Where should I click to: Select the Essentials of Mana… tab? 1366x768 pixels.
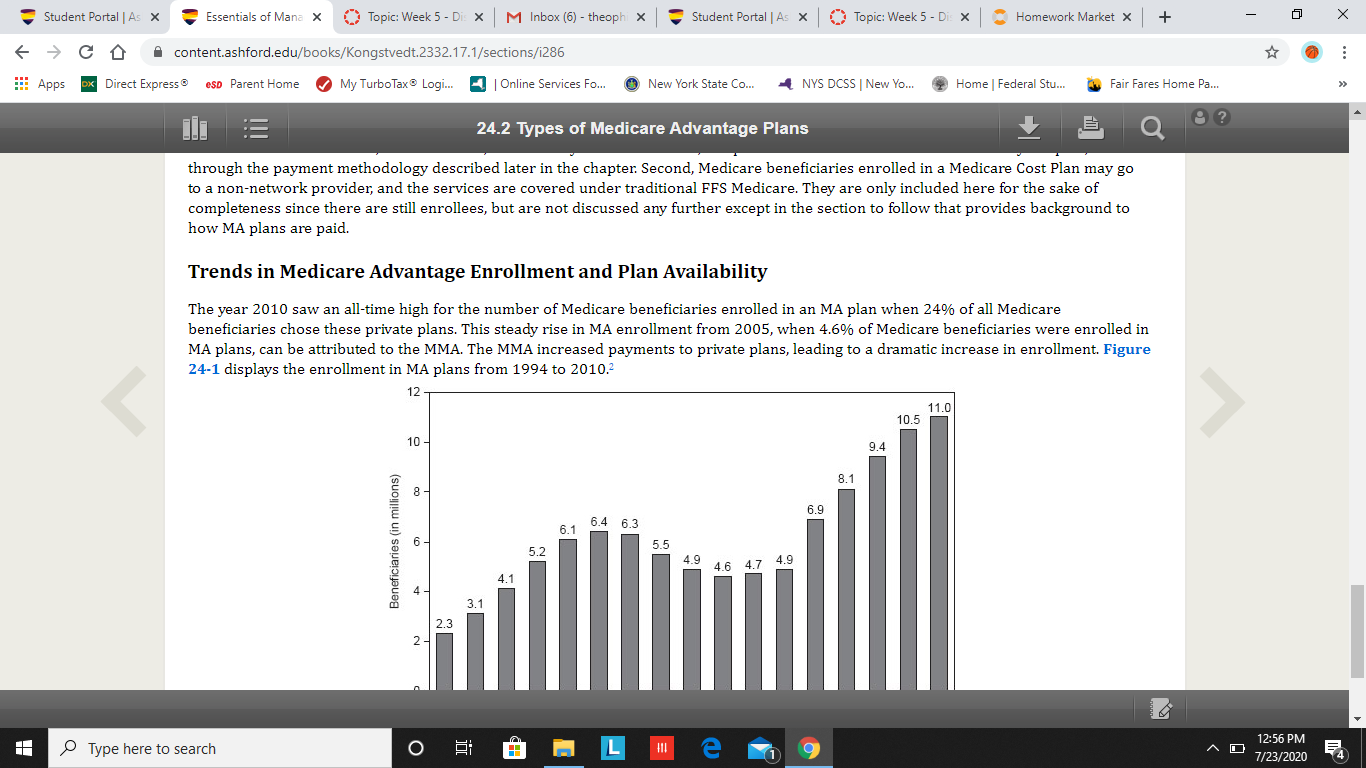(x=250, y=17)
